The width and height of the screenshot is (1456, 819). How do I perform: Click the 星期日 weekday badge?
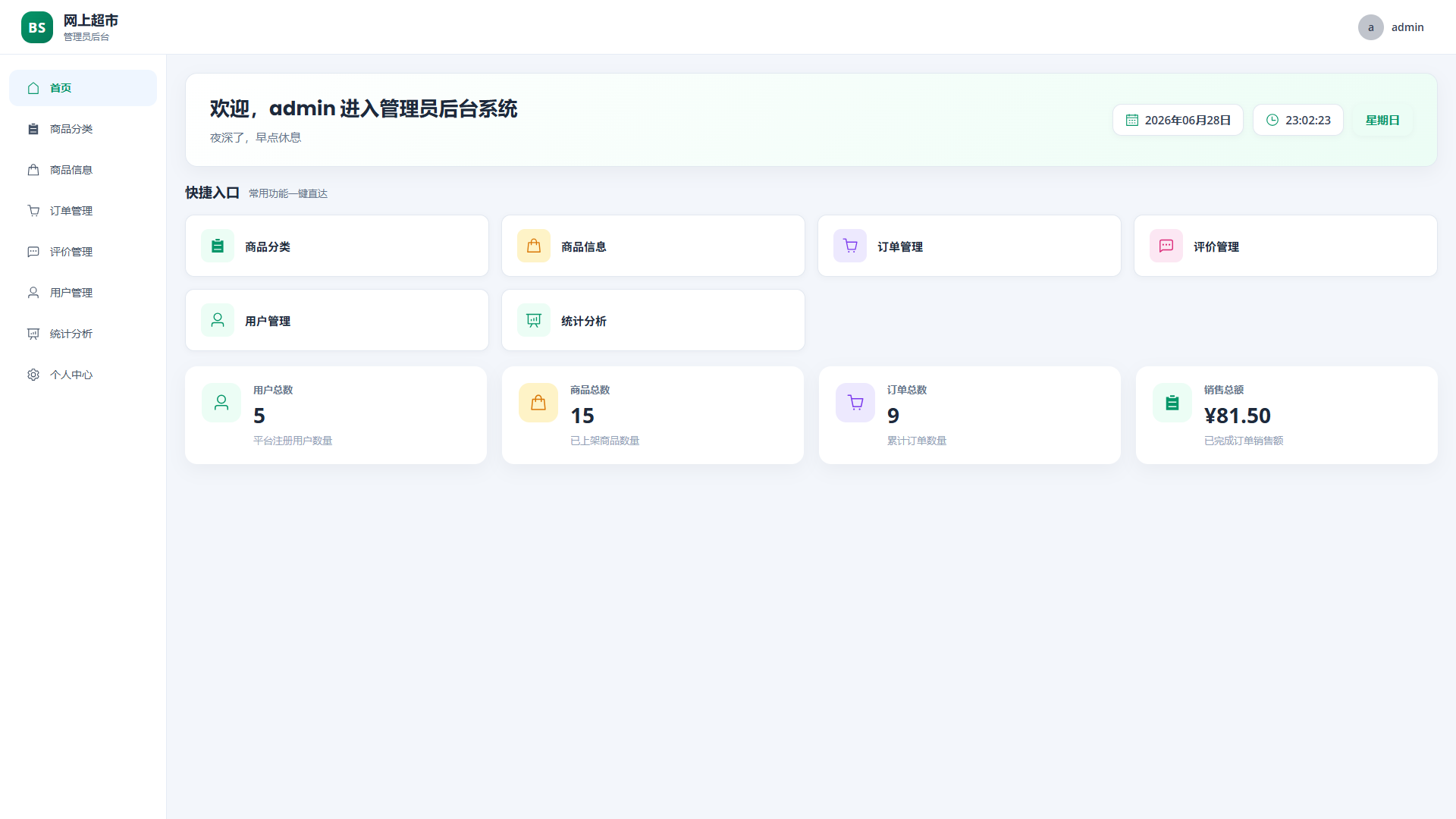coord(1382,120)
